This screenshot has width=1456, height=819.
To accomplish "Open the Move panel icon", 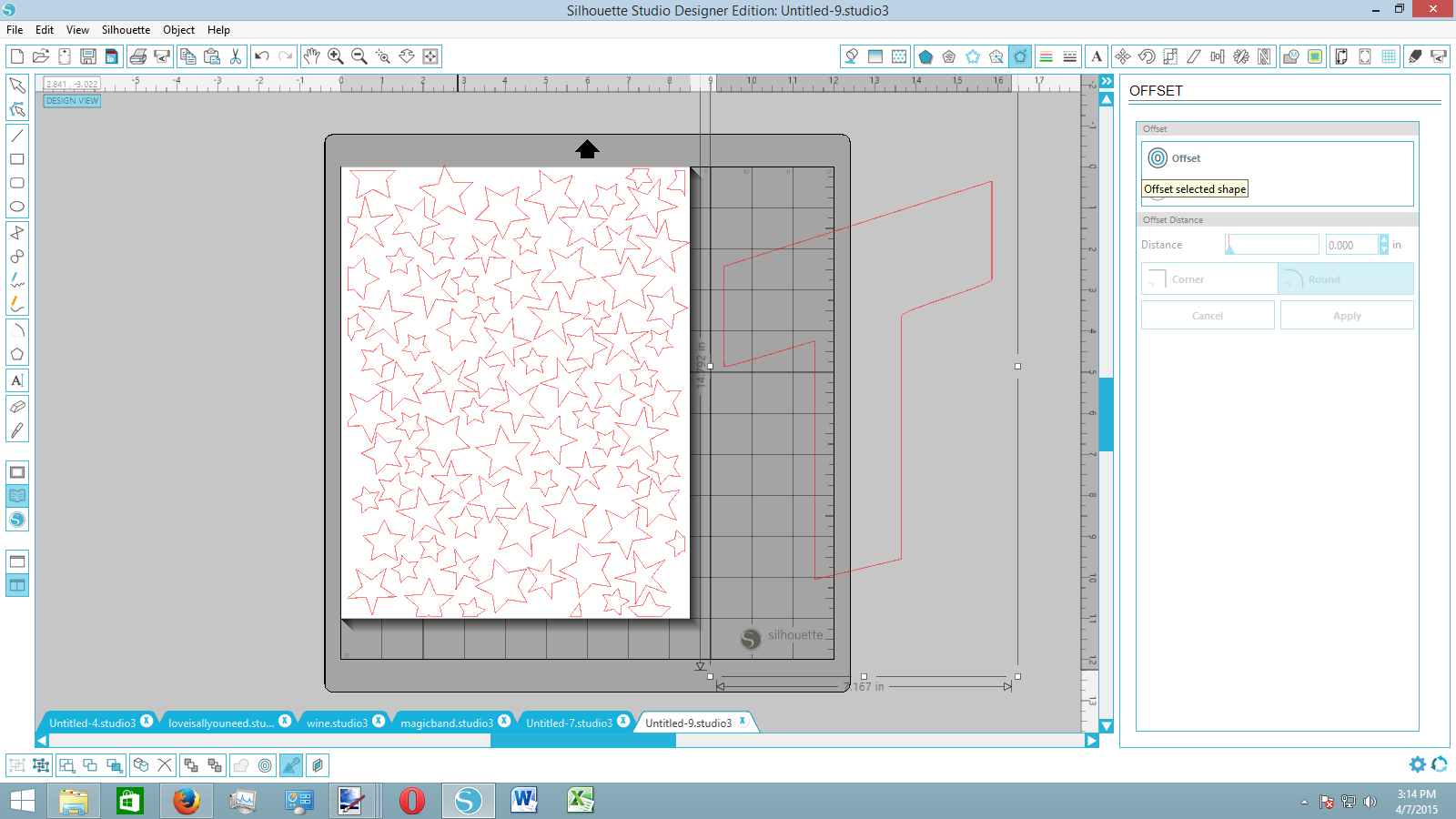I will point(1123,56).
